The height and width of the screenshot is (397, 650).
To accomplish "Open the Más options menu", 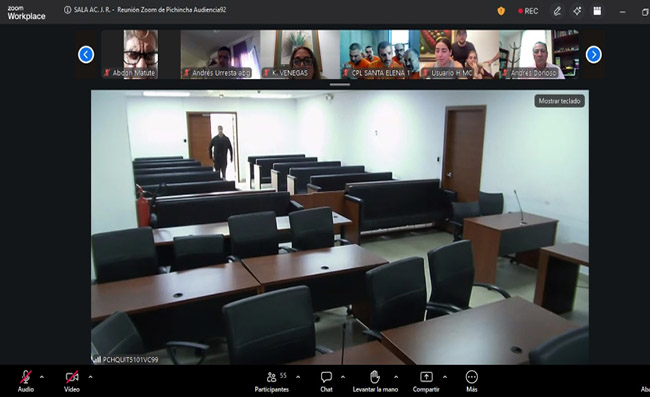I will pos(472,381).
